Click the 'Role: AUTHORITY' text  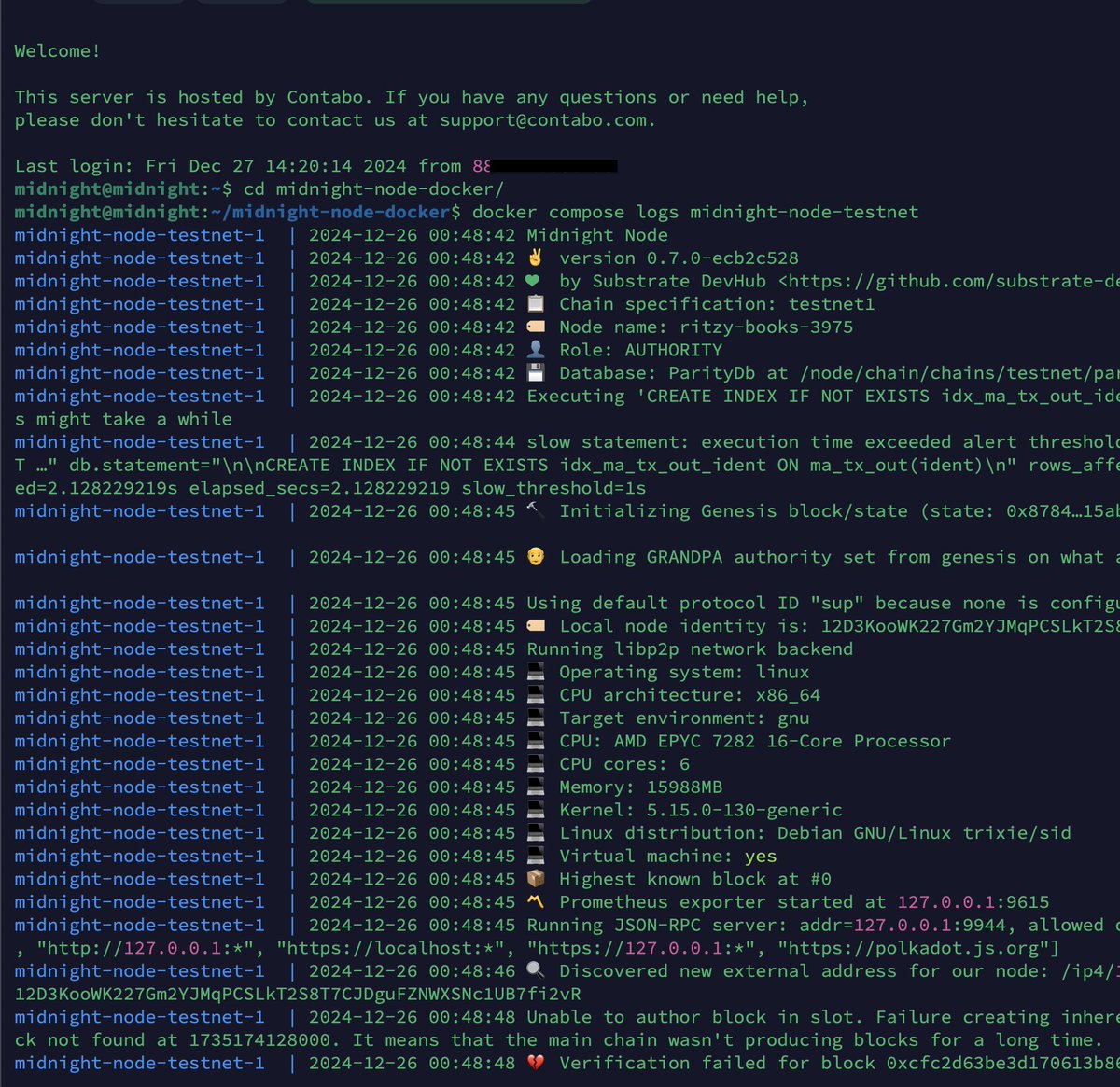point(640,350)
